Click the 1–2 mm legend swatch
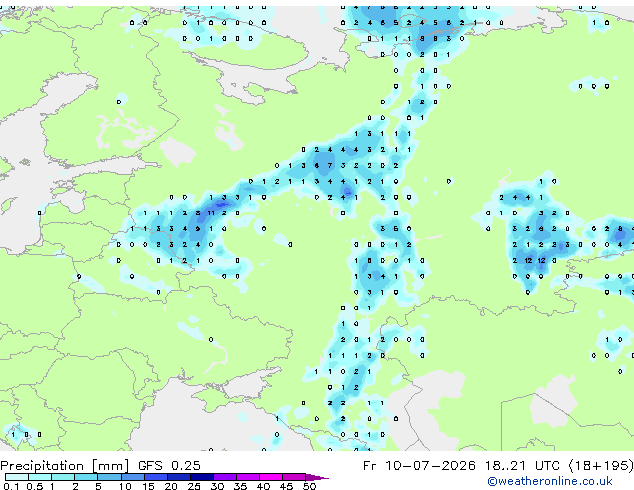This screenshot has height=490, width=634. [63, 477]
